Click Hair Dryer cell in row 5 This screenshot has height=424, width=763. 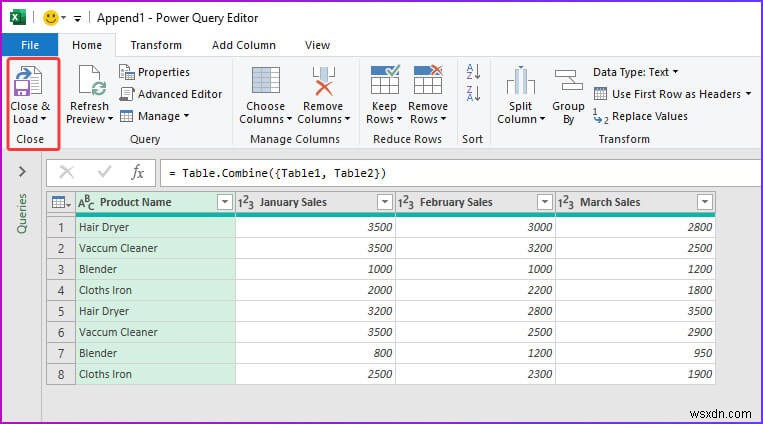156,311
